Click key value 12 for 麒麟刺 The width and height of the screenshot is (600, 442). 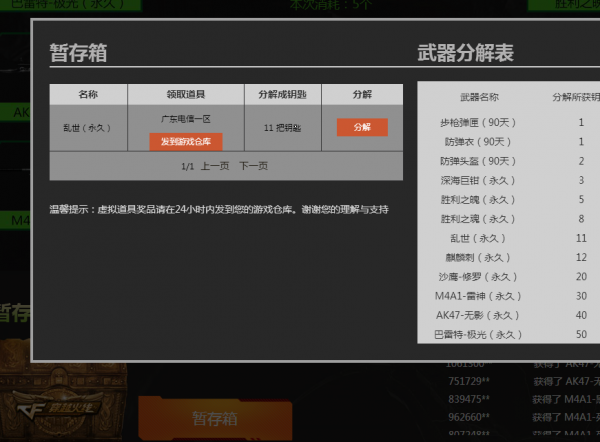coord(581,258)
